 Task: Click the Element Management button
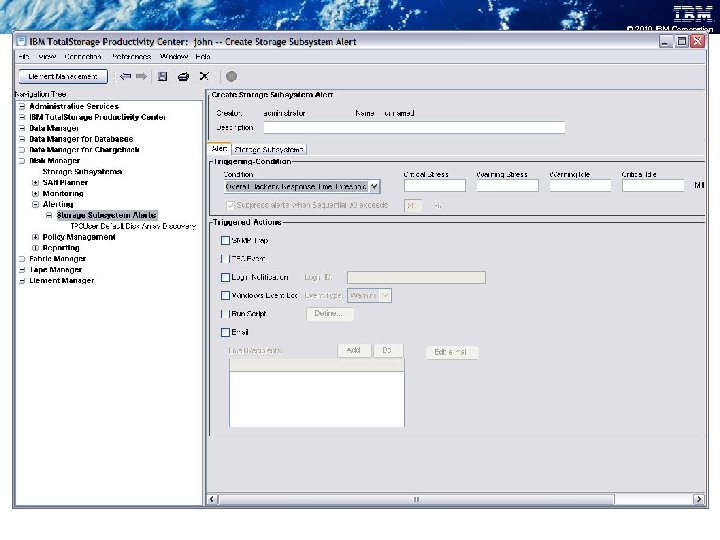[62, 76]
